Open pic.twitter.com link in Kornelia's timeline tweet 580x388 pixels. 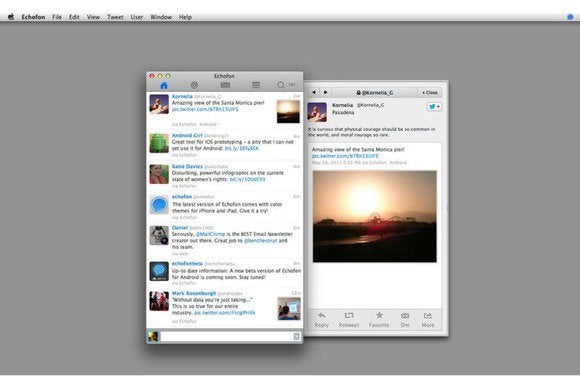pyautogui.click(x=205, y=109)
